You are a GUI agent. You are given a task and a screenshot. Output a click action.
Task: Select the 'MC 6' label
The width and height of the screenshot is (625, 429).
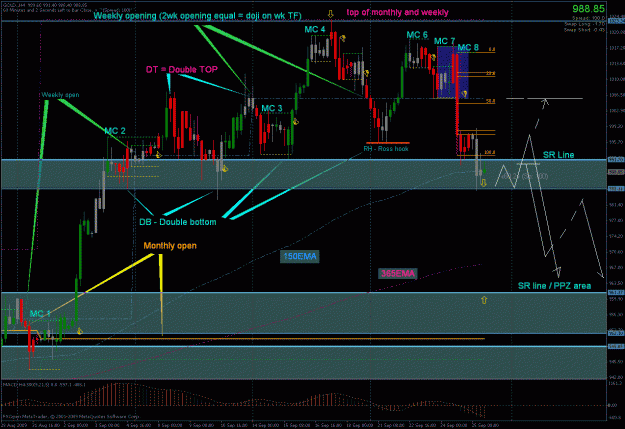[417, 35]
